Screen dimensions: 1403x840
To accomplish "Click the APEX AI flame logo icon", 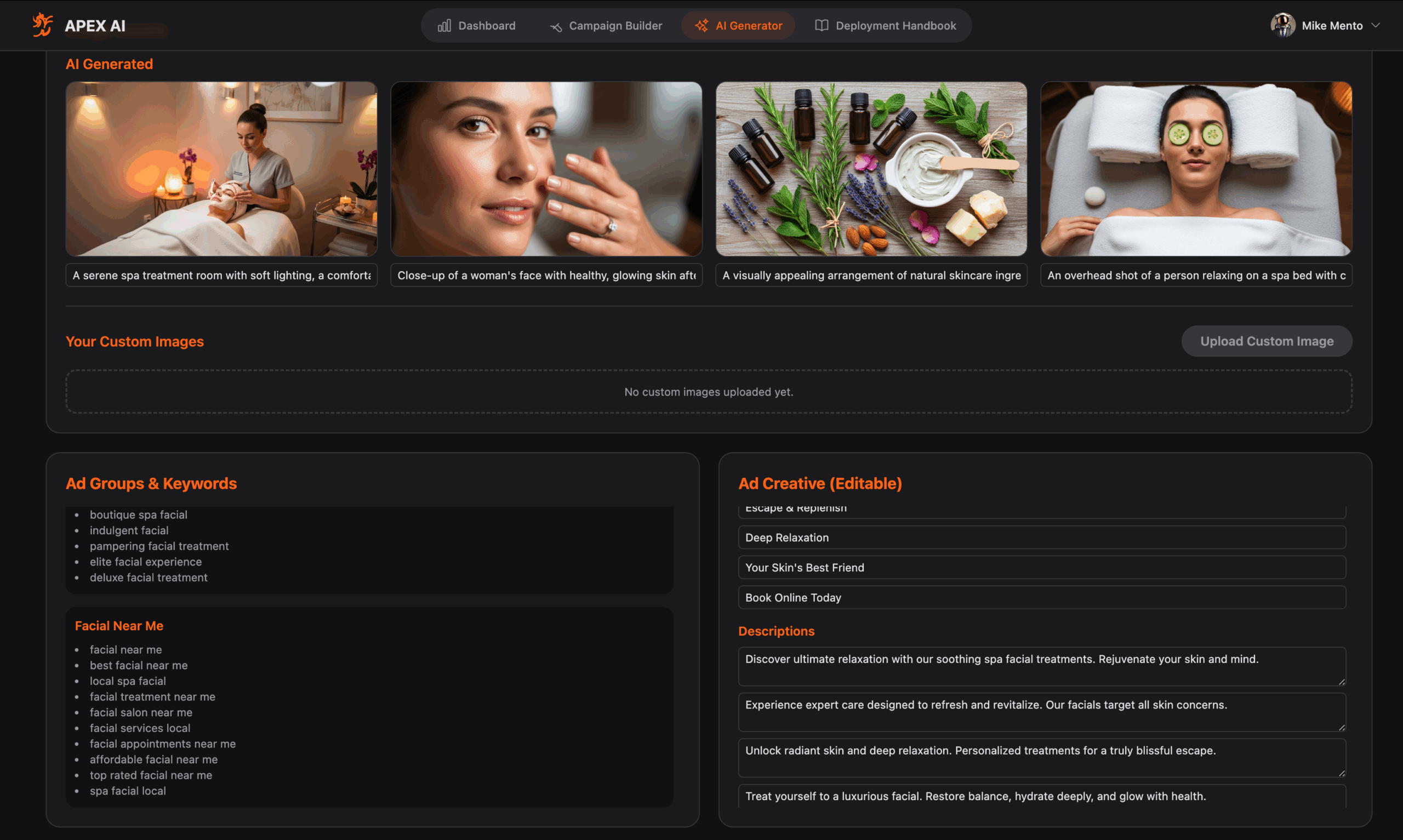I will point(42,25).
